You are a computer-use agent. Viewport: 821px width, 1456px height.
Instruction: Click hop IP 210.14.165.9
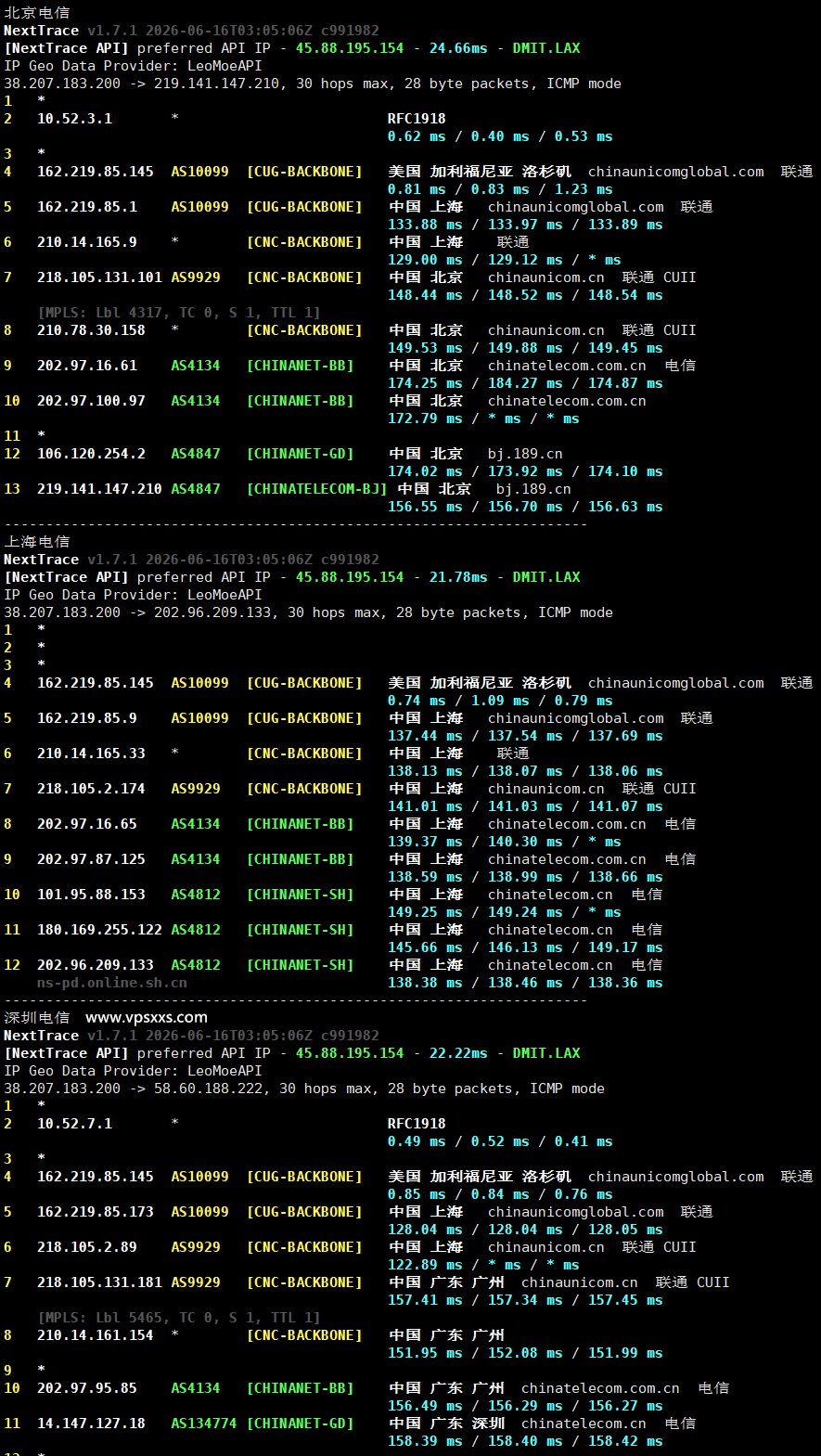pos(87,242)
